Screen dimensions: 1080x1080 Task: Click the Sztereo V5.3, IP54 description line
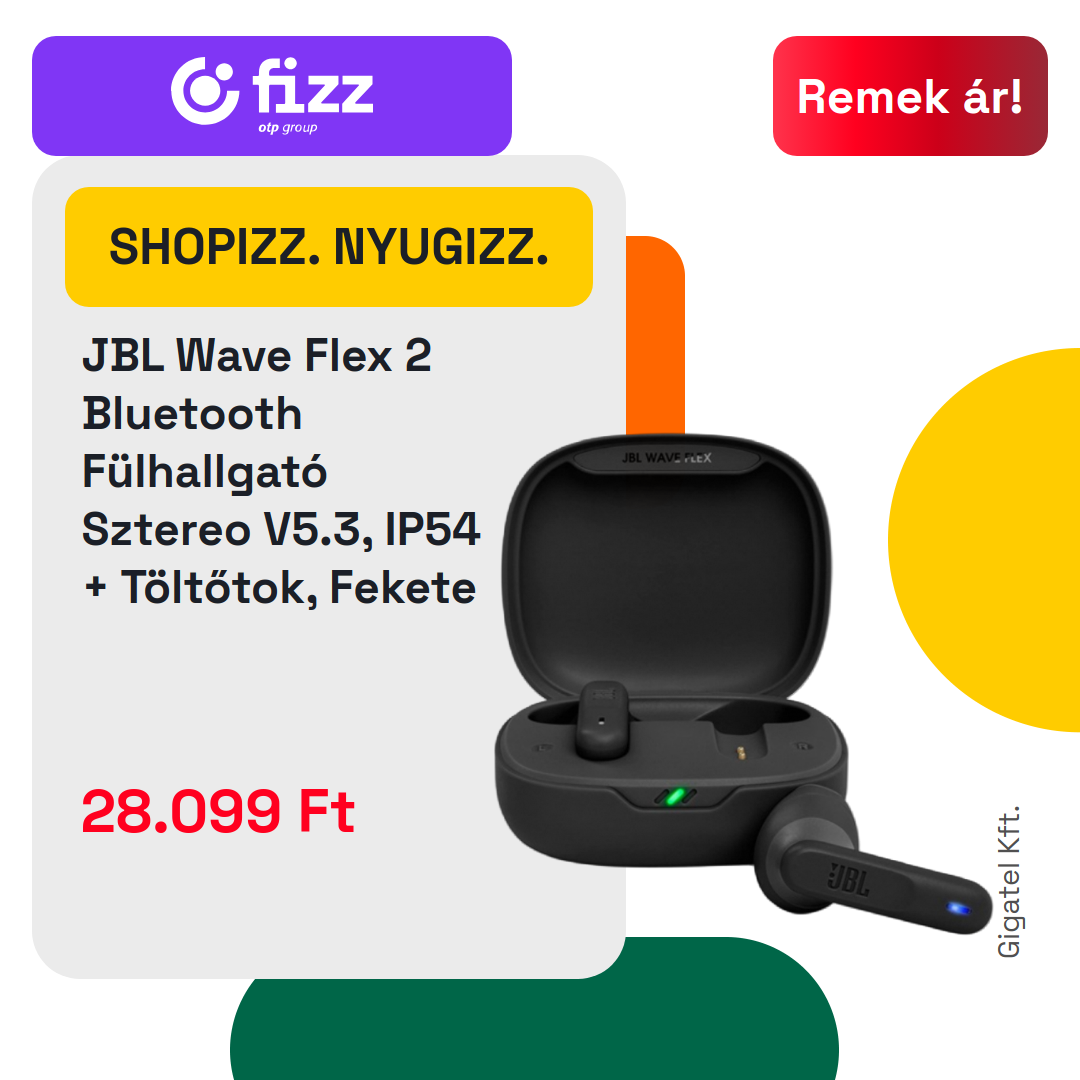[x=281, y=530]
